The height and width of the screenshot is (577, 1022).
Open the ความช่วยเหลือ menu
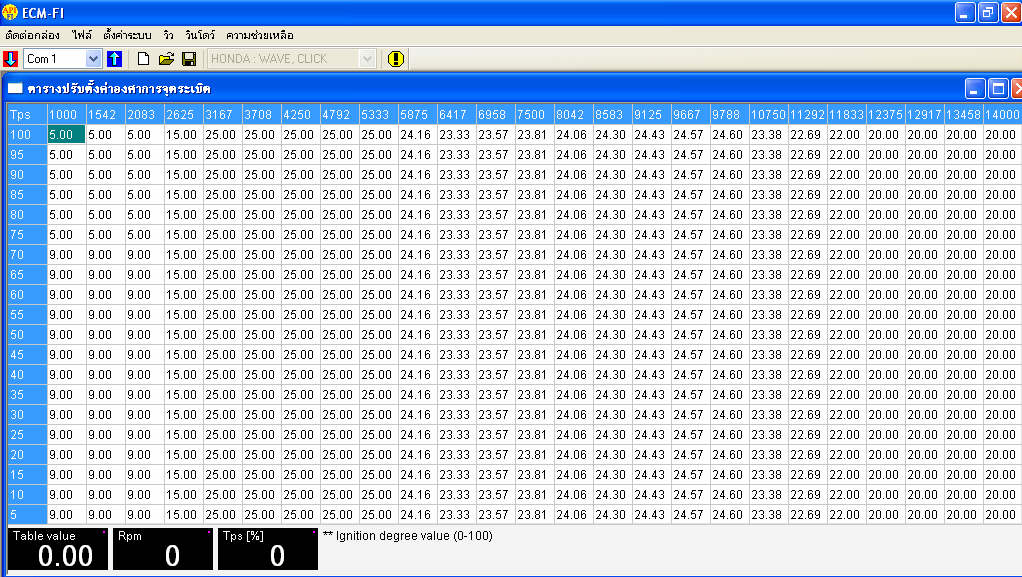click(x=259, y=35)
